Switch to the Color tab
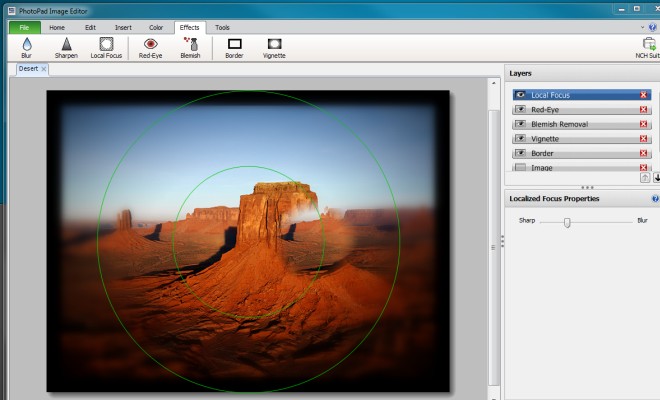The image size is (660, 400). pos(156,27)
